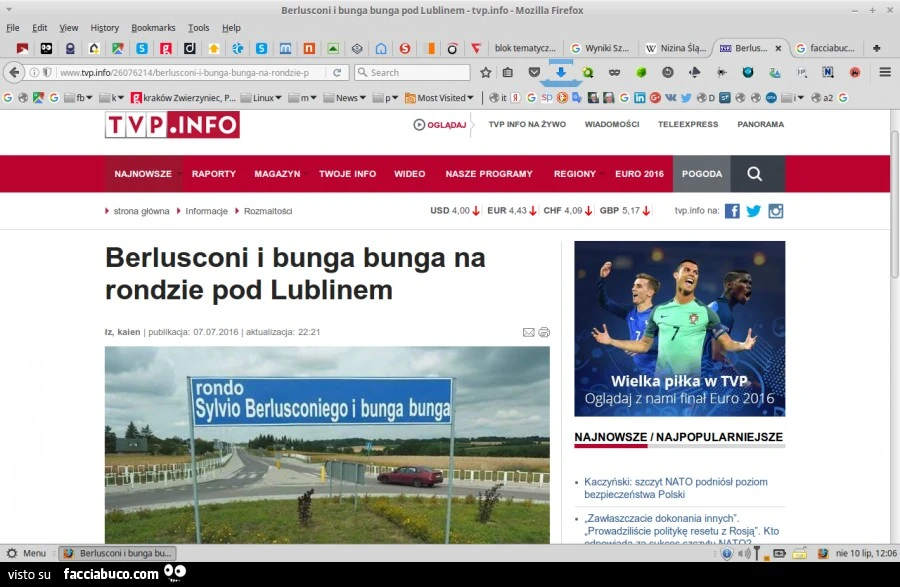Bookmark this page with the star icon

[486, 72]
